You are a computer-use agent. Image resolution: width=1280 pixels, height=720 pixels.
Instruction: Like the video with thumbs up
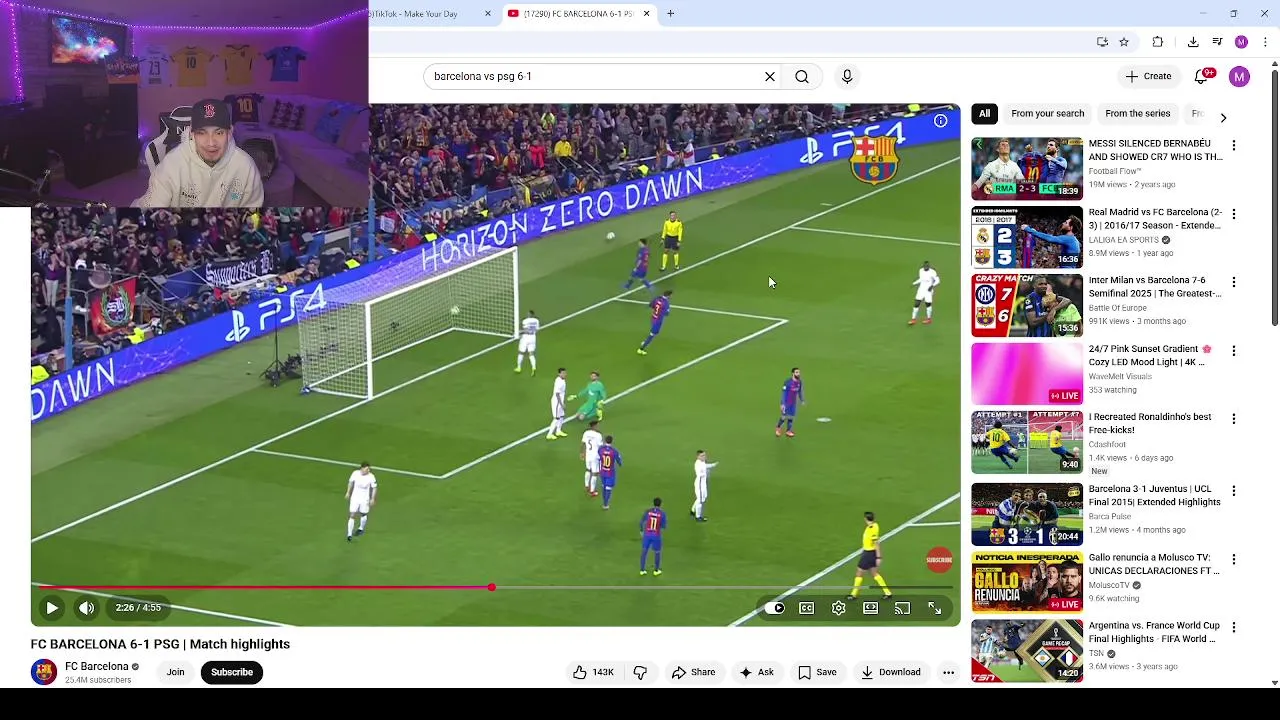point(593,672)
